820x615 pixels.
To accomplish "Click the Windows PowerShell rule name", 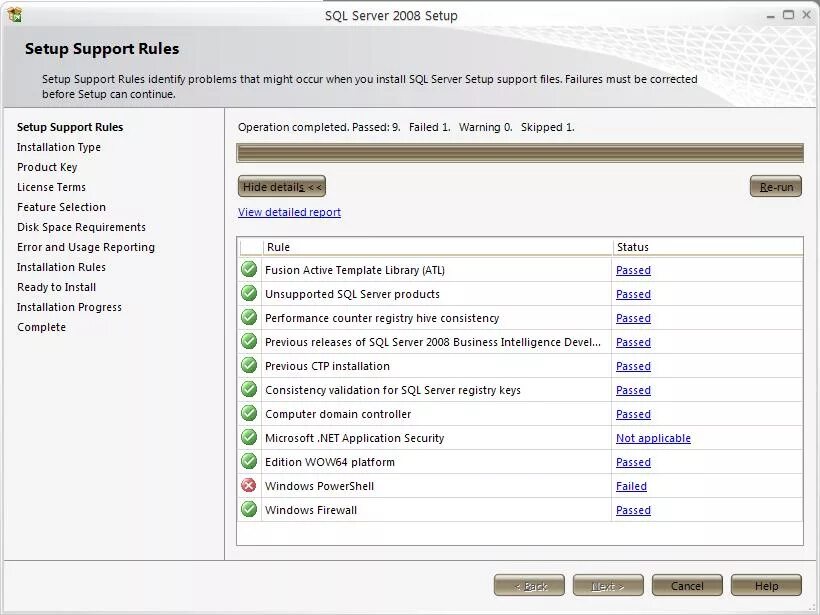I will click(x=320, y=486).
